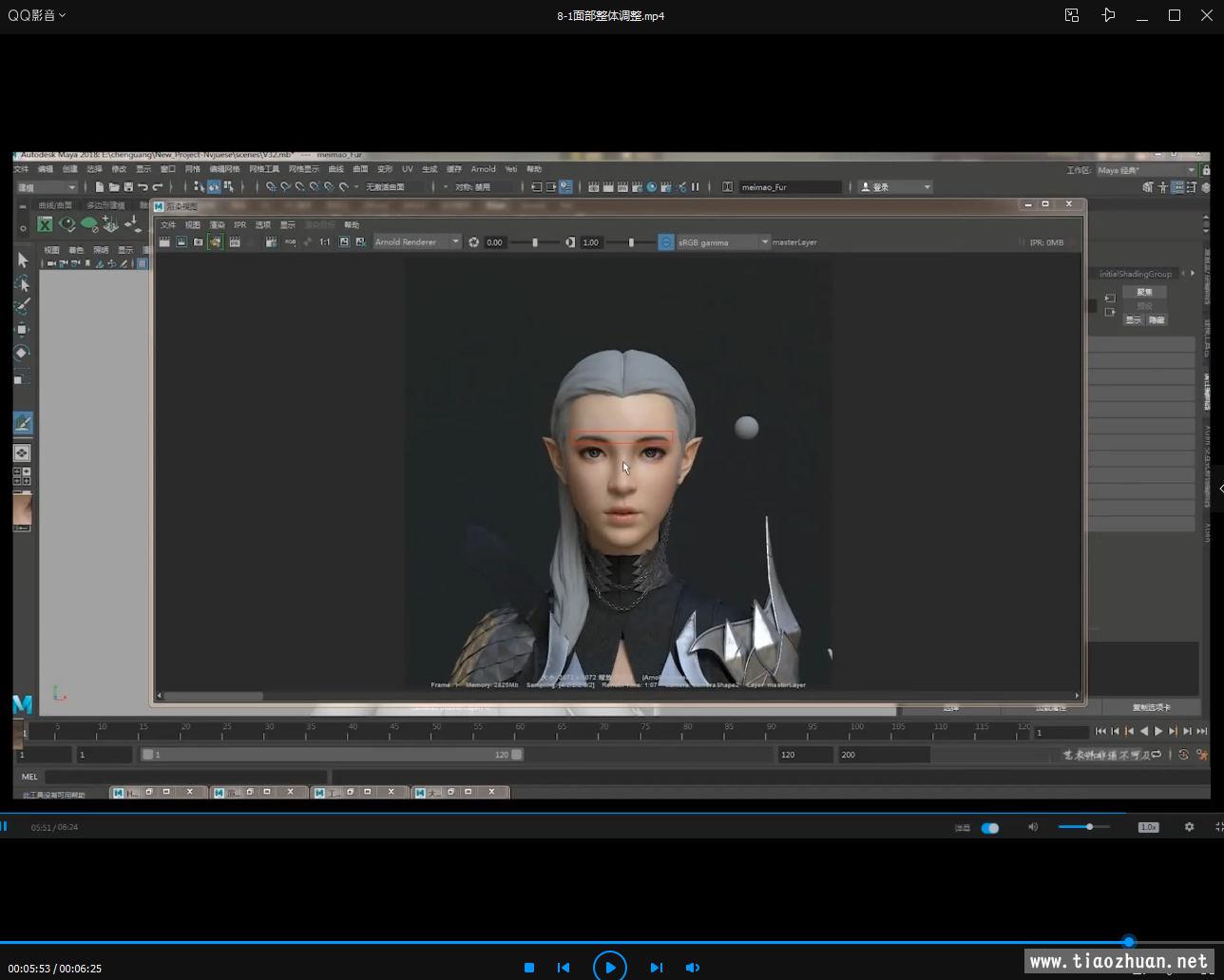Viewport: 1224px width, 980px height.
Task: Click the exposure value field 0.00
Action: pos(496,242)
